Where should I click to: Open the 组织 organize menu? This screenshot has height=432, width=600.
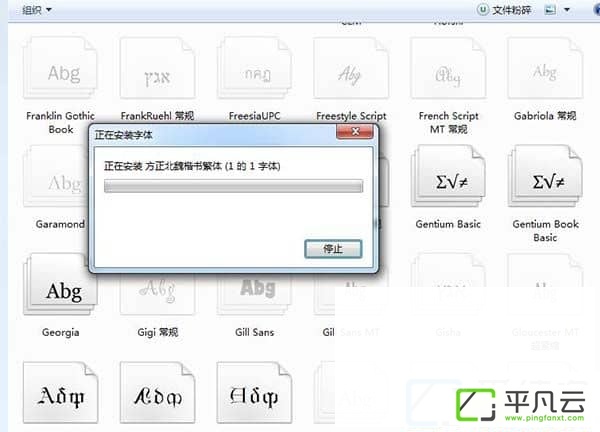click(x=37, y=10)
